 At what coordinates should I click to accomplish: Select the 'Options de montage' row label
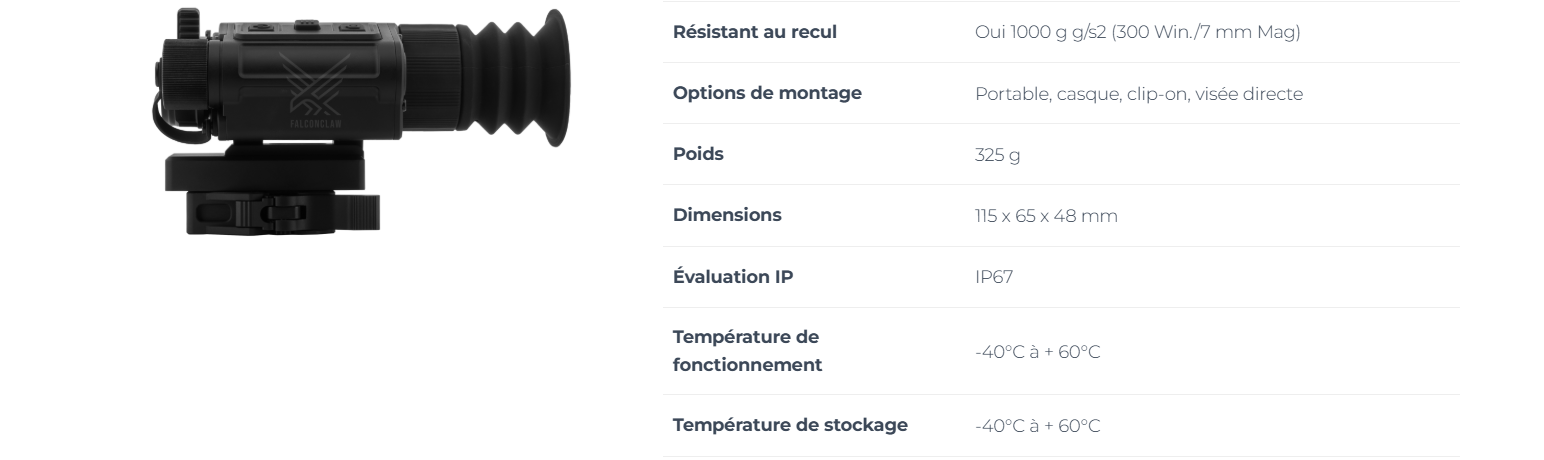[767, 92]
